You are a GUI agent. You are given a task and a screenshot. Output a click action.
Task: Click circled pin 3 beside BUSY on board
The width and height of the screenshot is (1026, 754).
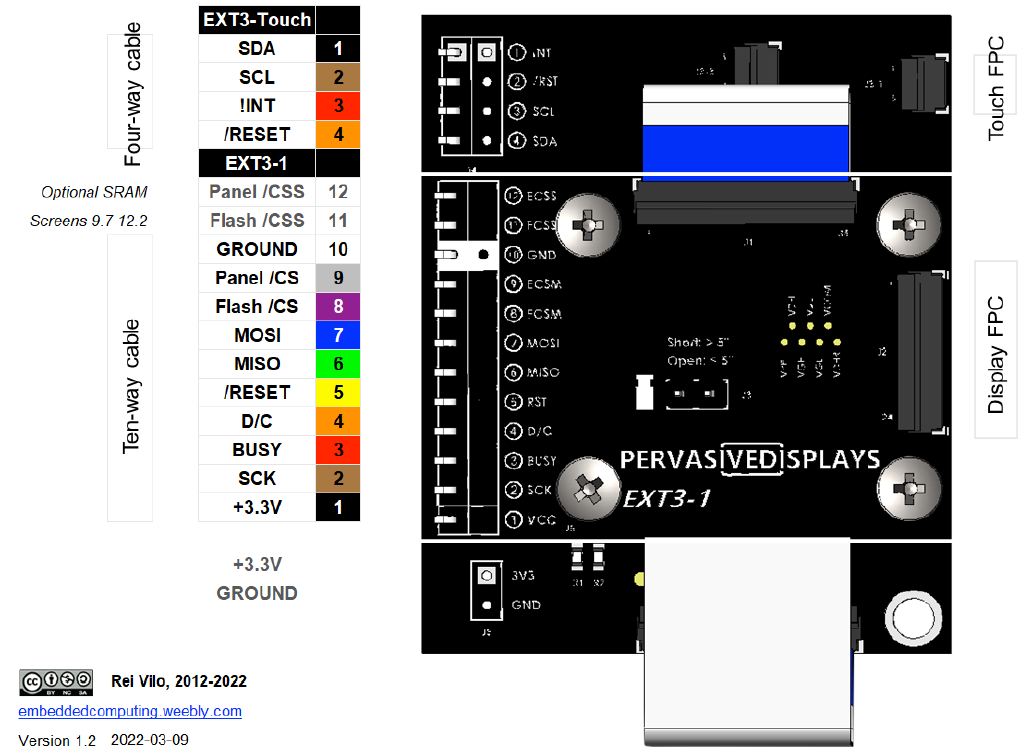pos(513,460)
